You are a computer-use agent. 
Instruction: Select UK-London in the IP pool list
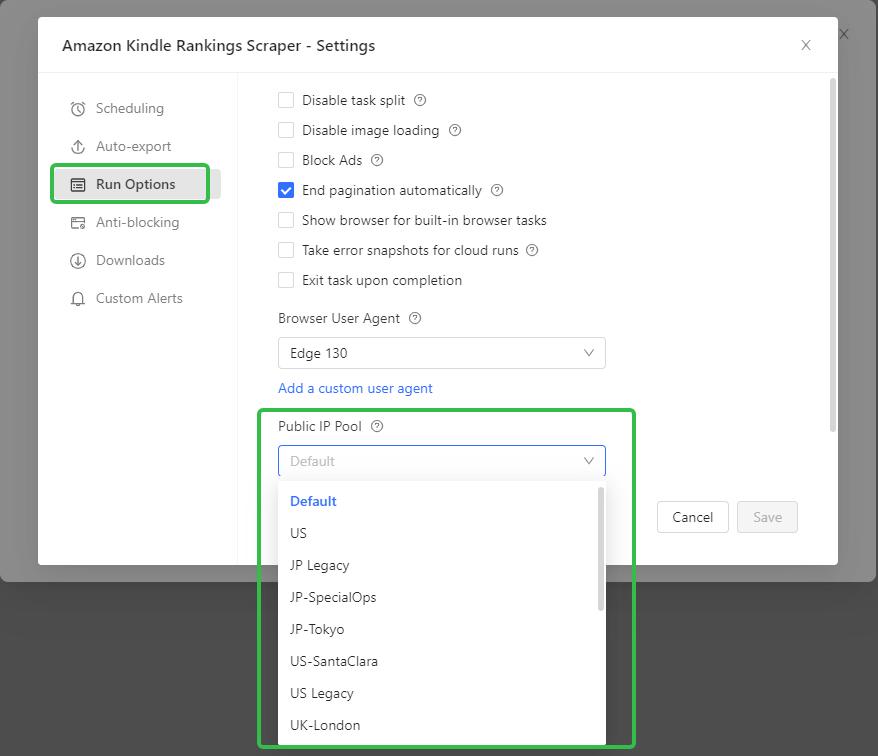pyautogui.click(x=325, y=725)
